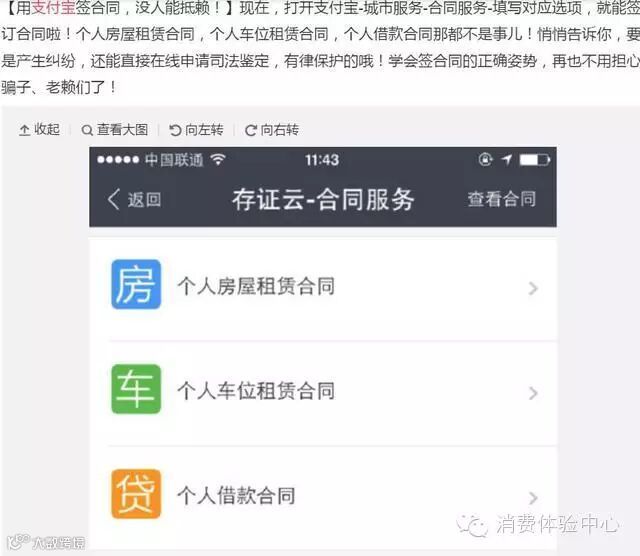Open the red 支付宝 link in the post text
Viewport: 640px width, 556px height.
tap(53, 8)
